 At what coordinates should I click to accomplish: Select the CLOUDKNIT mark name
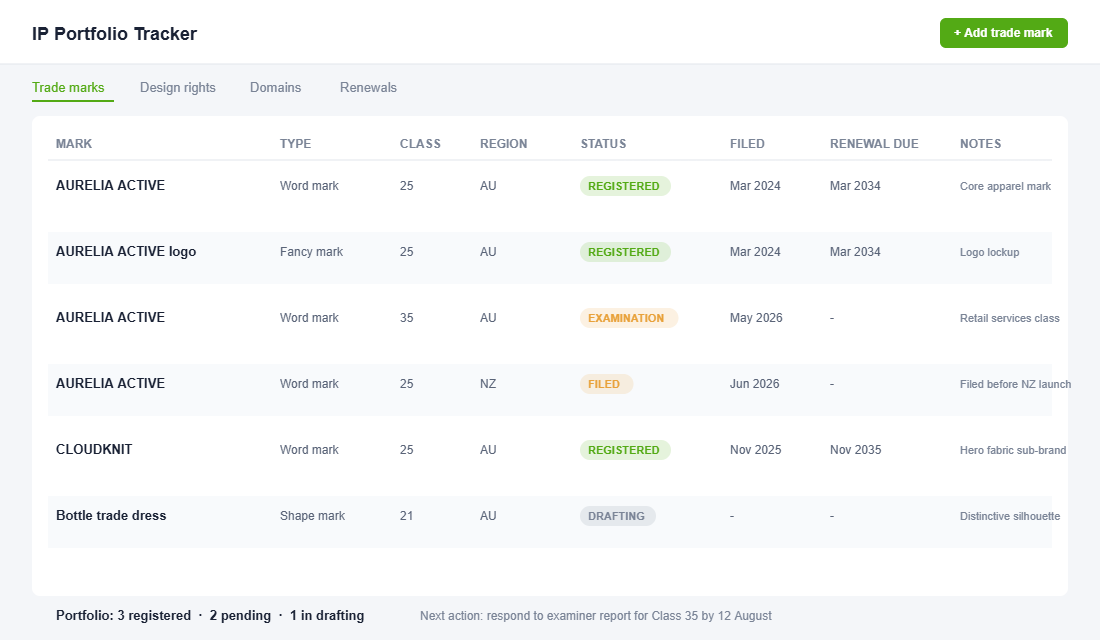pos(94,449)
